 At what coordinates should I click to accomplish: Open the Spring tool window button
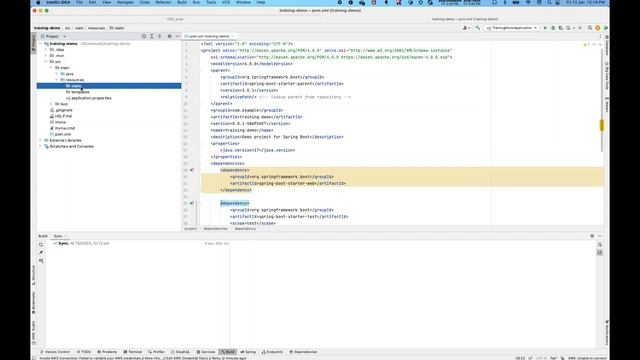(x=248, y=352)
